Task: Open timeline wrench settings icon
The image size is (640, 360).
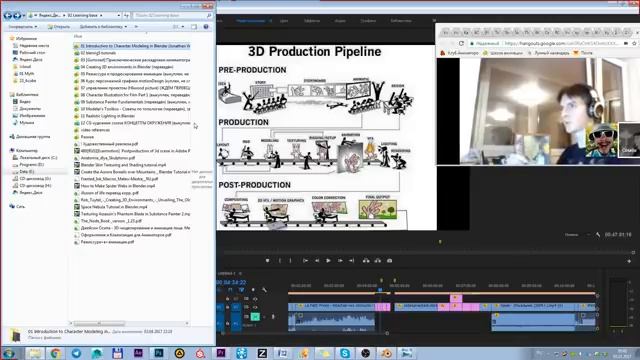Action: tap(264, 290)
